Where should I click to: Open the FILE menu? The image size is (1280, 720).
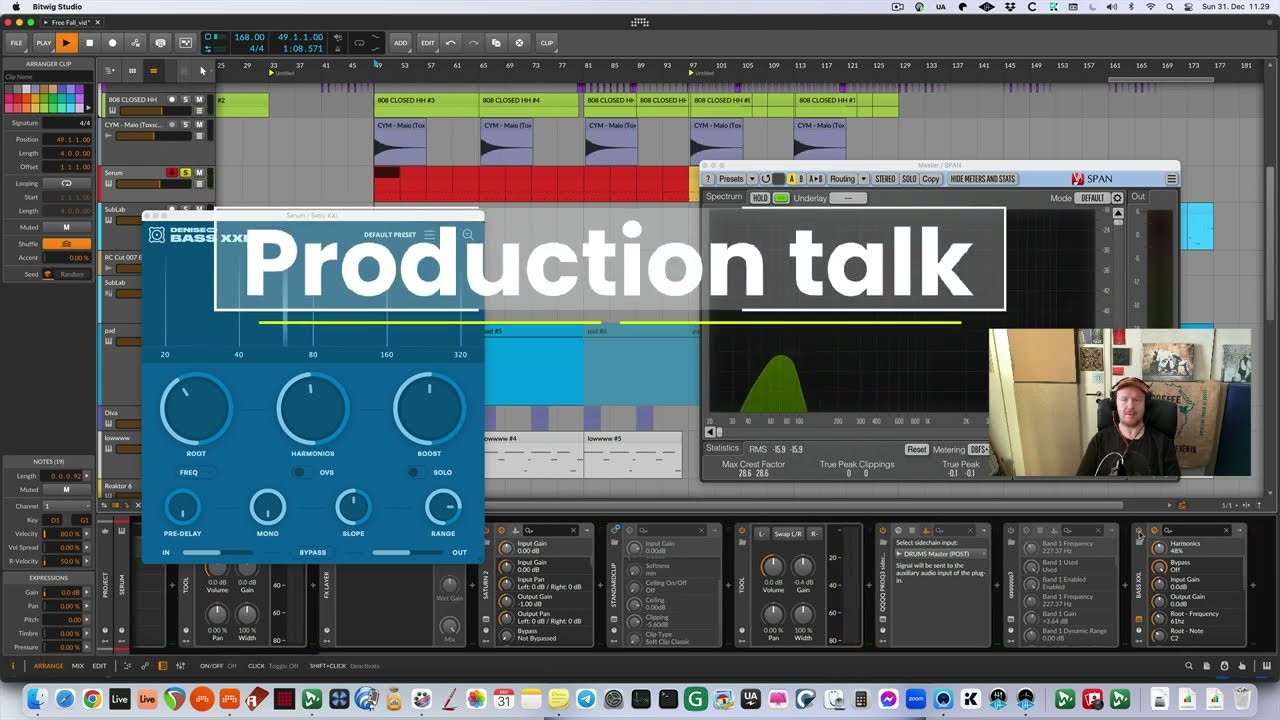(16, 43)
